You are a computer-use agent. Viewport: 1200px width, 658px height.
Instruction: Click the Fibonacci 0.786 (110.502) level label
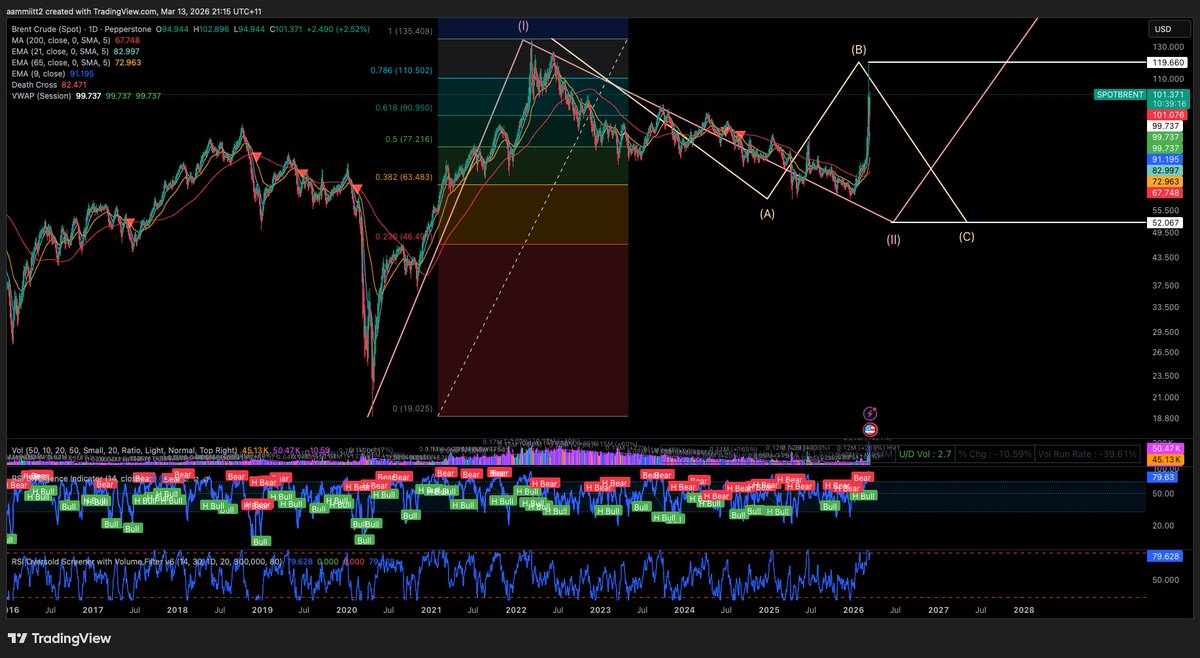click(402, 71)
